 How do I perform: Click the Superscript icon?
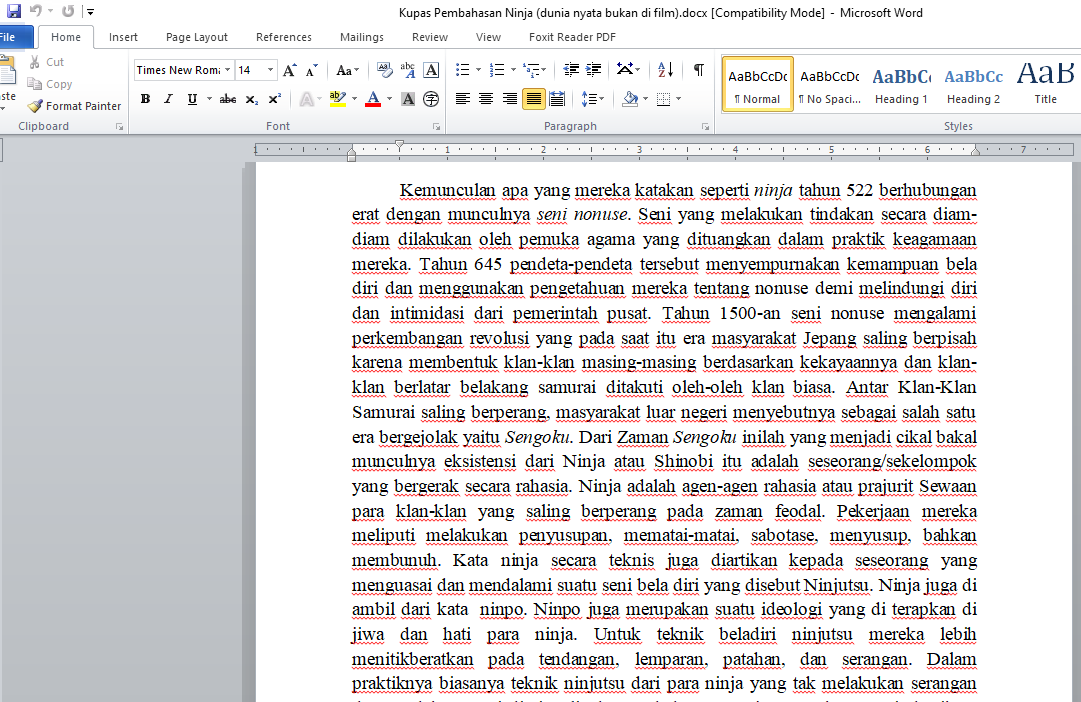tap(275, 99)
